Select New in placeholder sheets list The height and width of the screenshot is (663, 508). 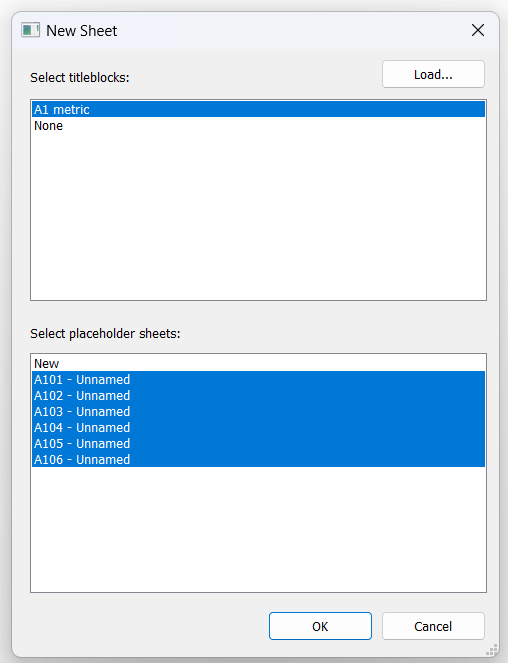pyautogui.click(x=258, y=364)
